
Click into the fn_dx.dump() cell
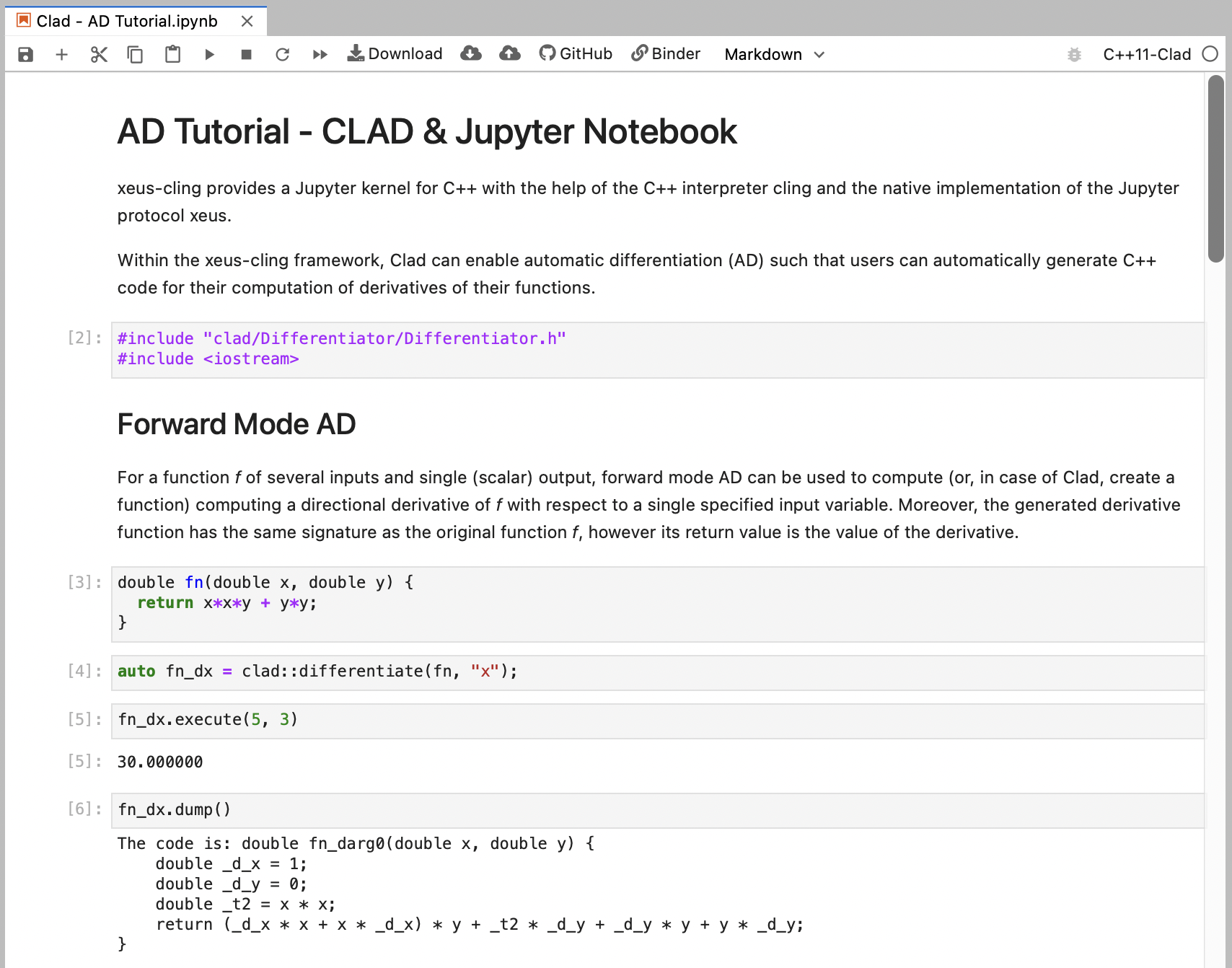tap(658, 811)
